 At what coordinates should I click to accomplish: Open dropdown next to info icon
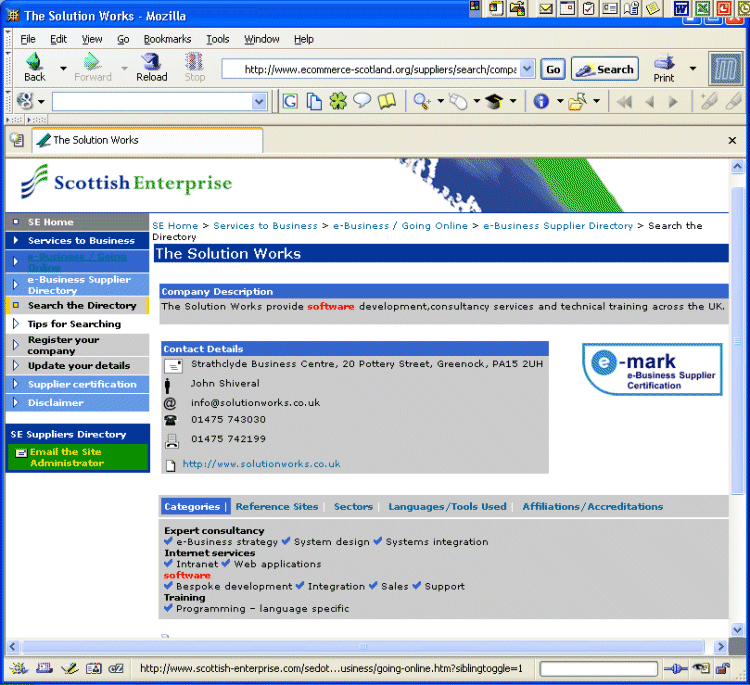pos(560,101)
